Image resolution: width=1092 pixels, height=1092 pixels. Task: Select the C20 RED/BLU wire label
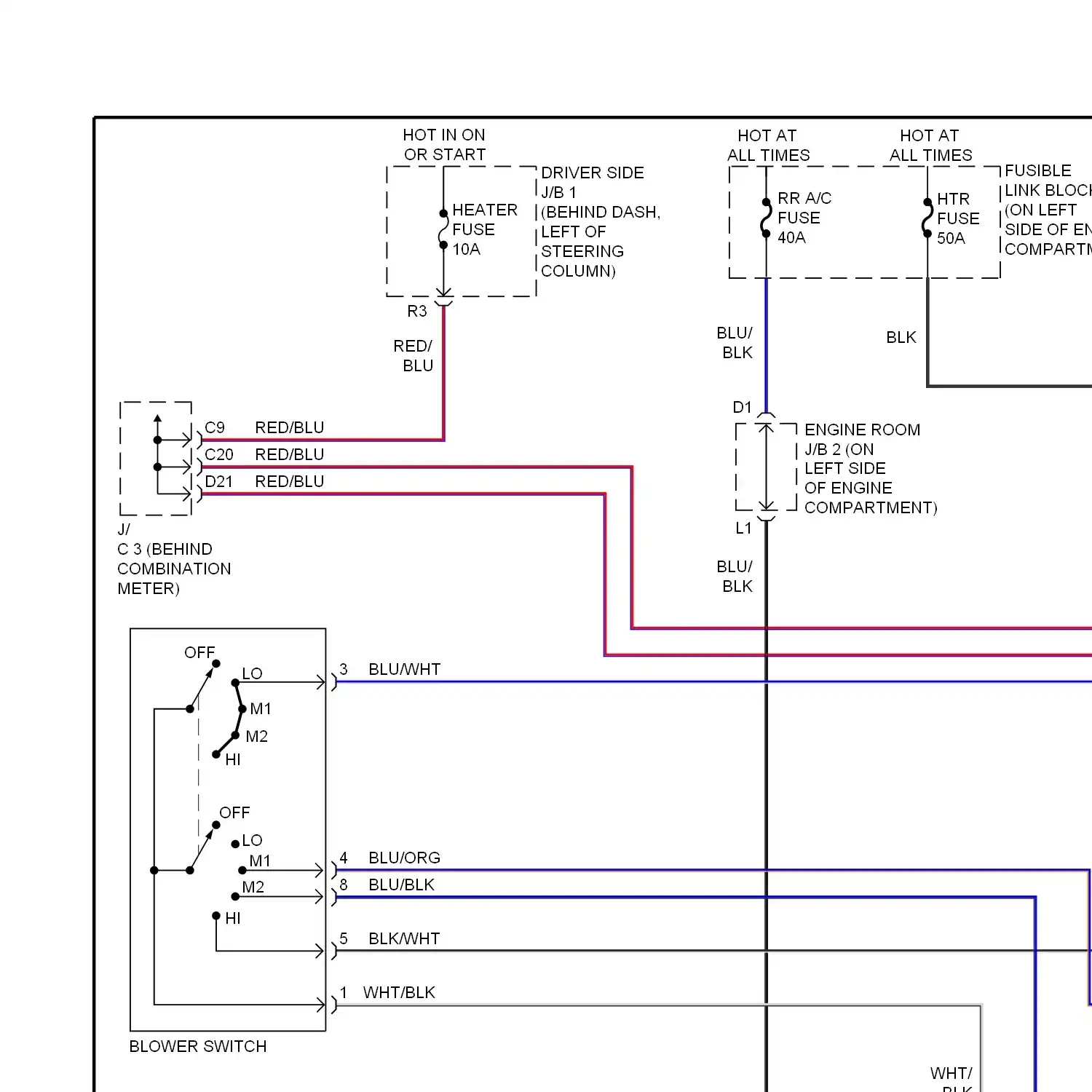coord(264,454)
